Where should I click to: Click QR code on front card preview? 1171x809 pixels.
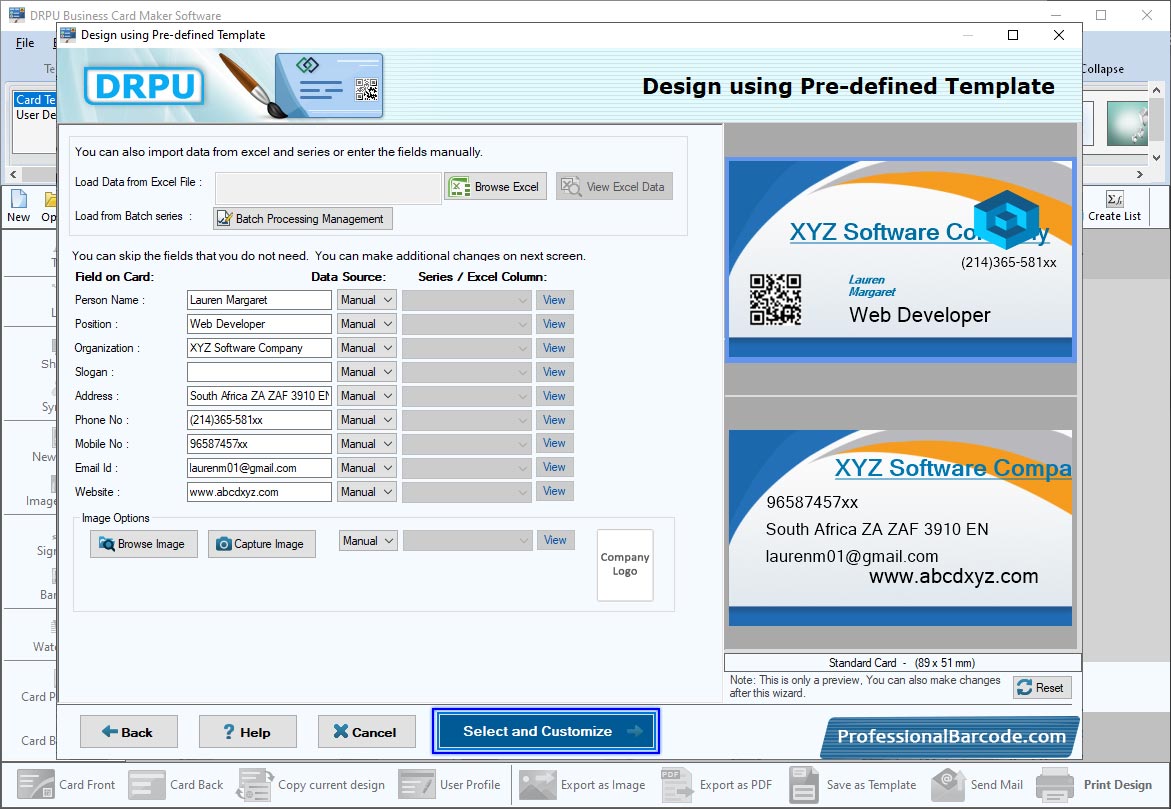(x=775, y=299)
